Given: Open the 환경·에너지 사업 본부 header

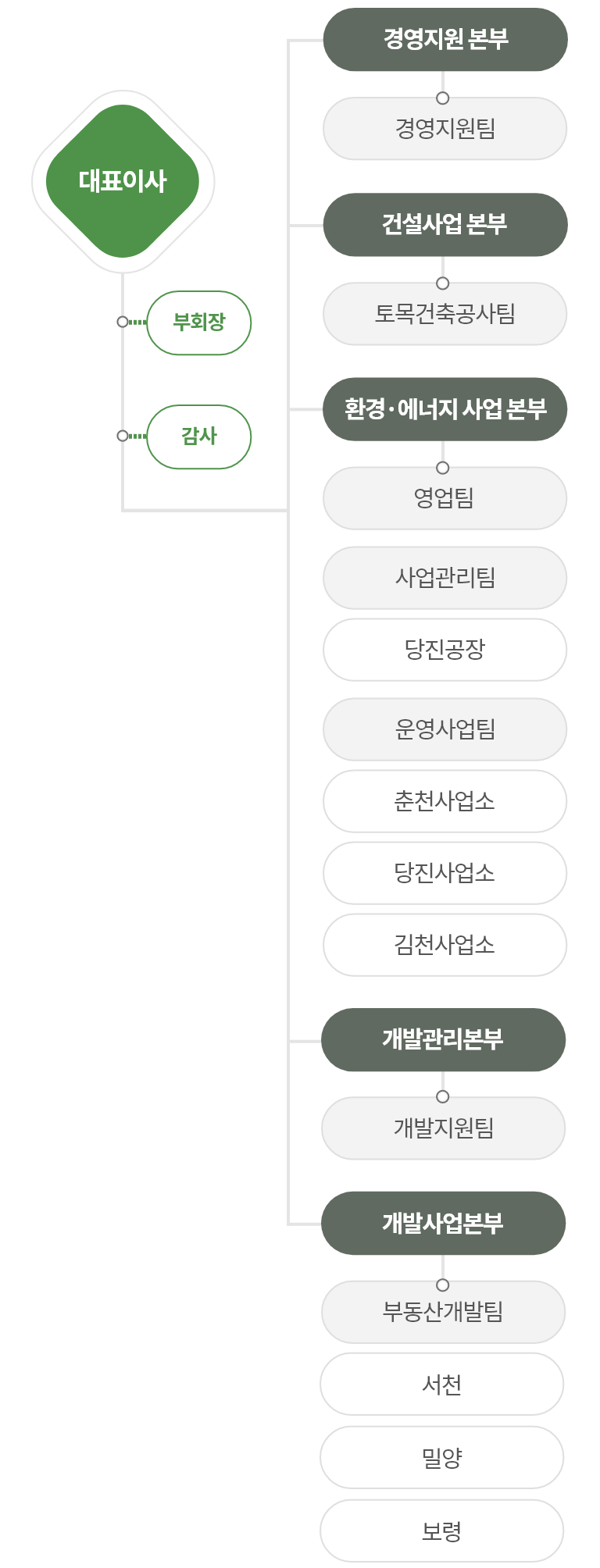Looking at the screenshot, I should point(445,409).
